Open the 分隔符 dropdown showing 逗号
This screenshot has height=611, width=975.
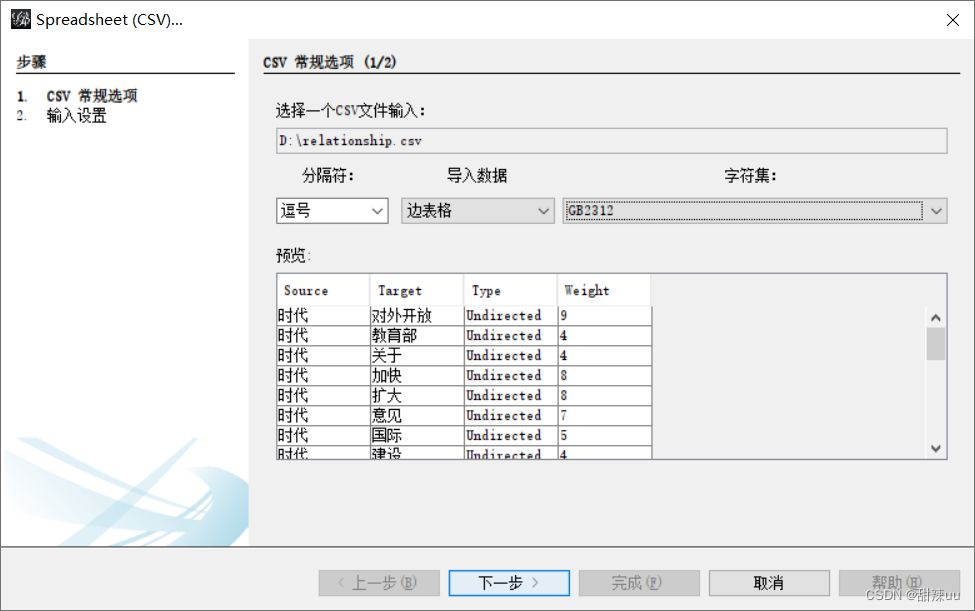(332, 211)
